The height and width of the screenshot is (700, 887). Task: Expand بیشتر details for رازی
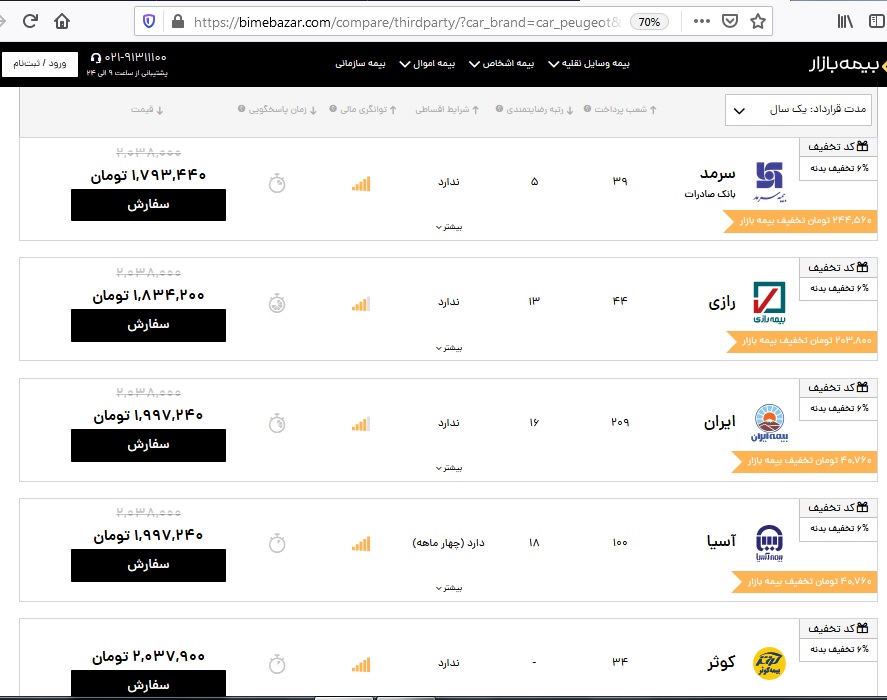tap(449, 347)
